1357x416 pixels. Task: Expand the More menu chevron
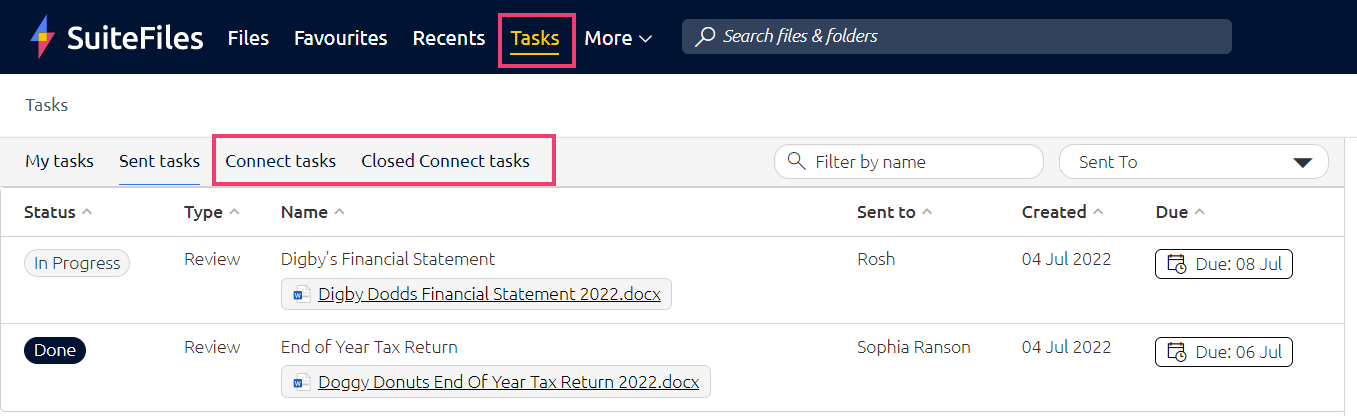(645, 39)
